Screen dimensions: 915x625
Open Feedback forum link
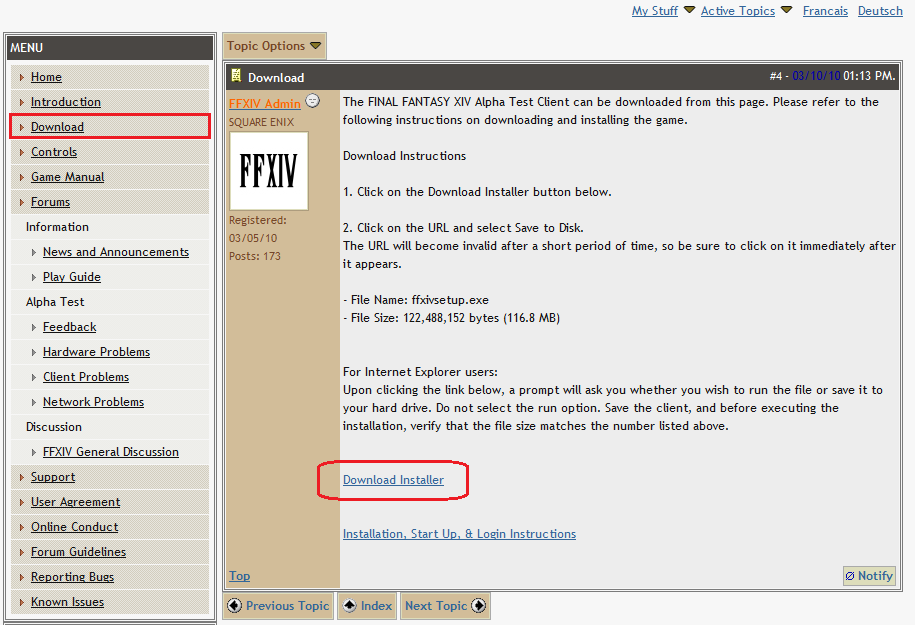coord(69,327)
